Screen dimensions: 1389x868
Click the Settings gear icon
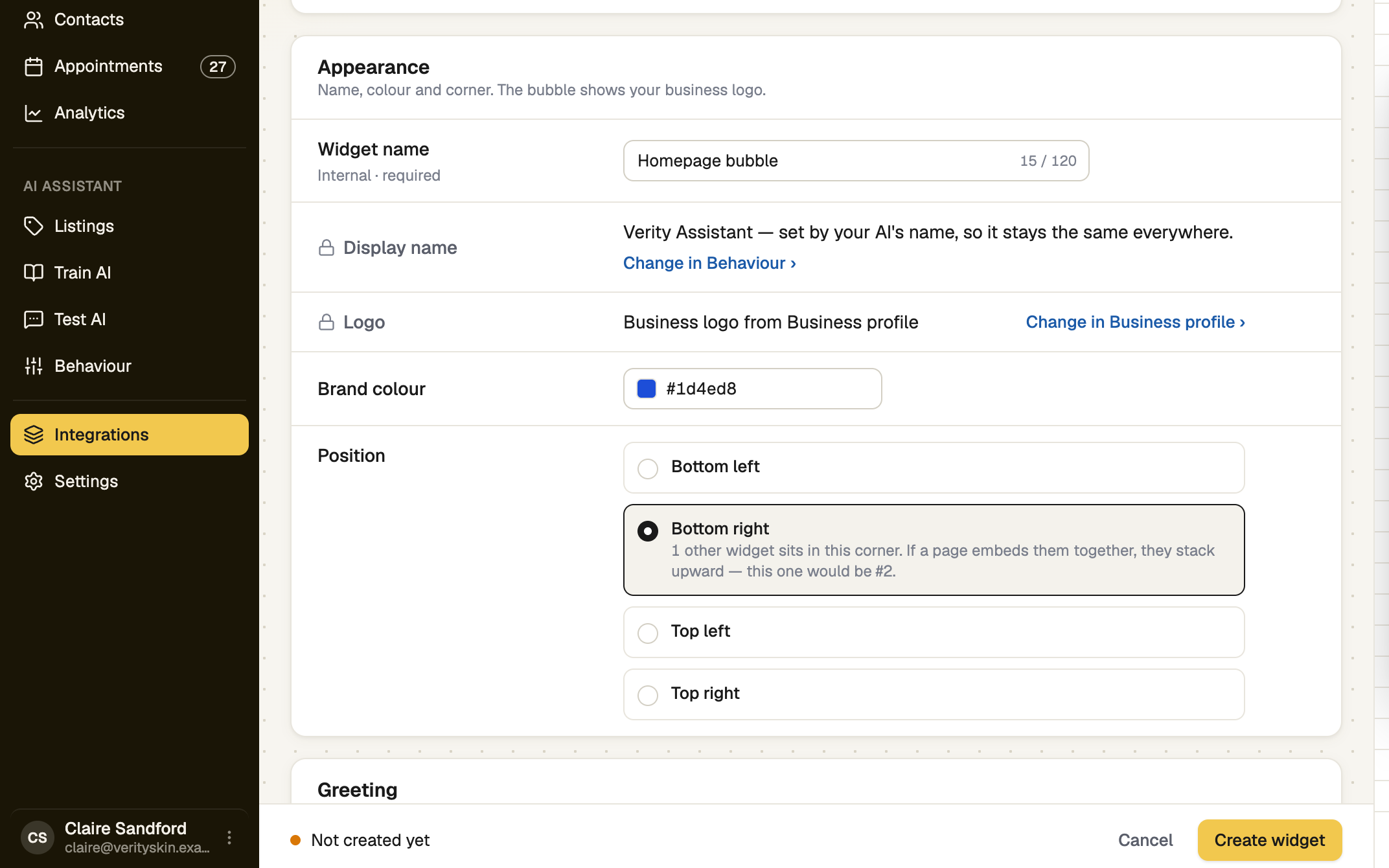click(34, 481)
